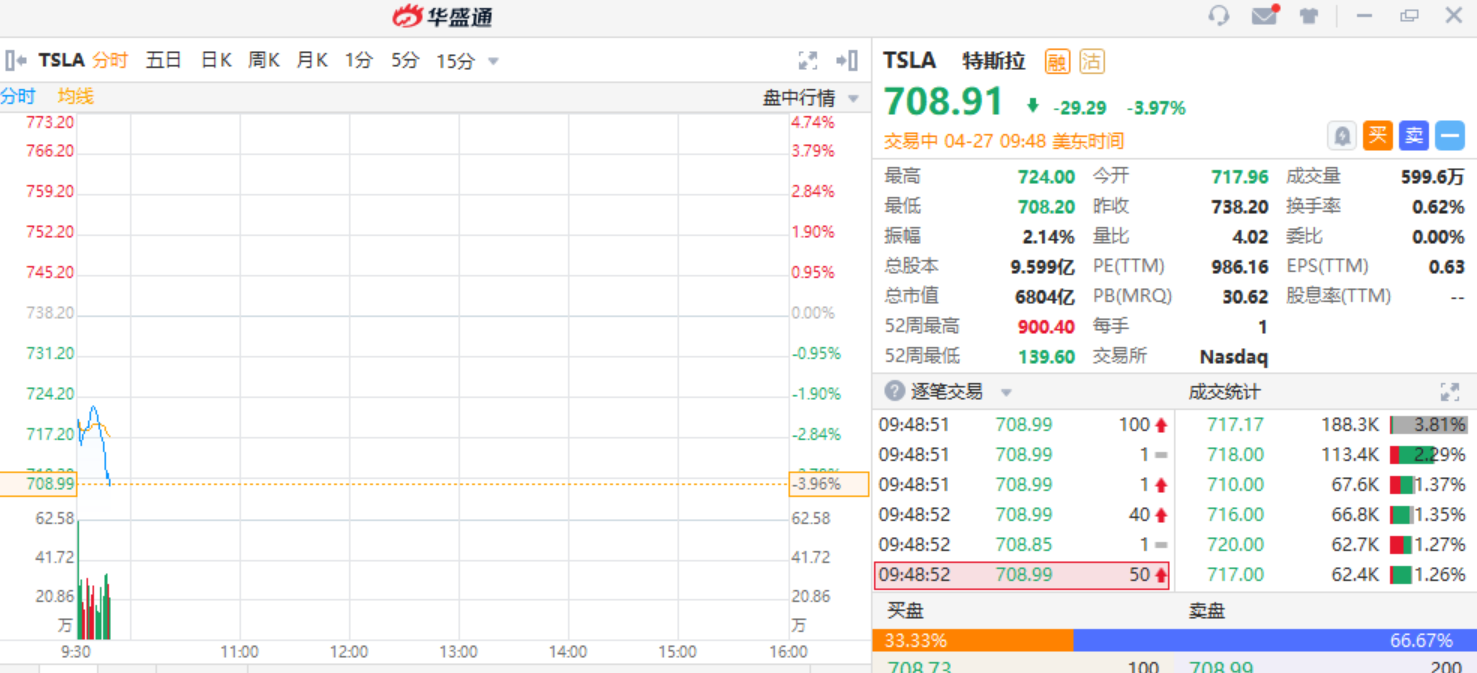Open the skin theme shirt icon

click(x=1308, y=16)
